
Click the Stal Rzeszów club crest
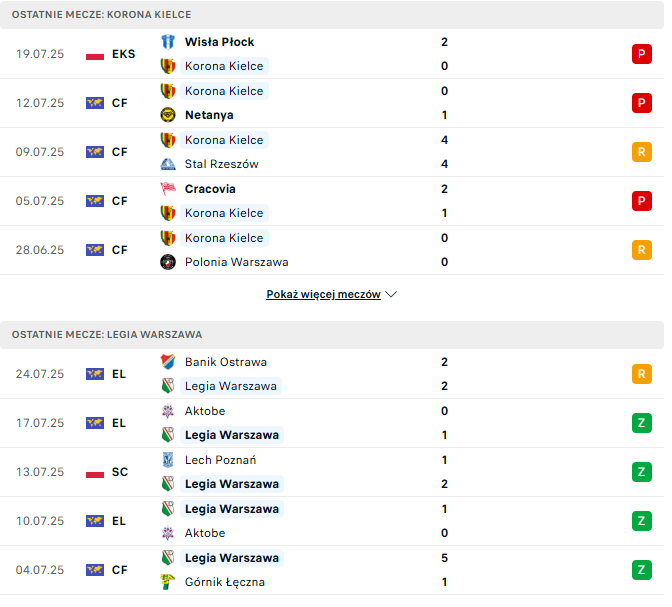[169, 165]
